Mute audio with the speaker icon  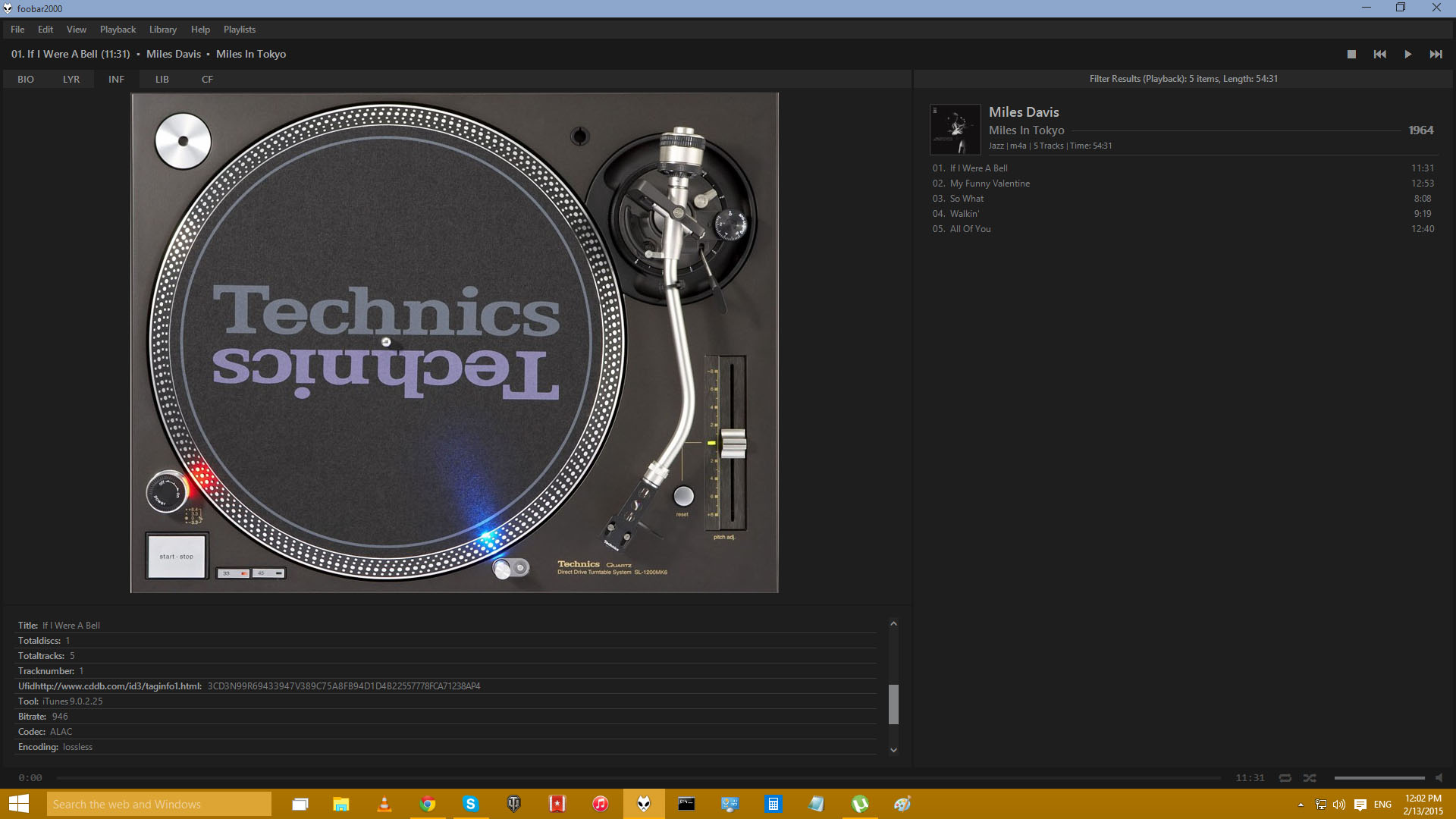pyautogui.click(x=1439, y=777)
